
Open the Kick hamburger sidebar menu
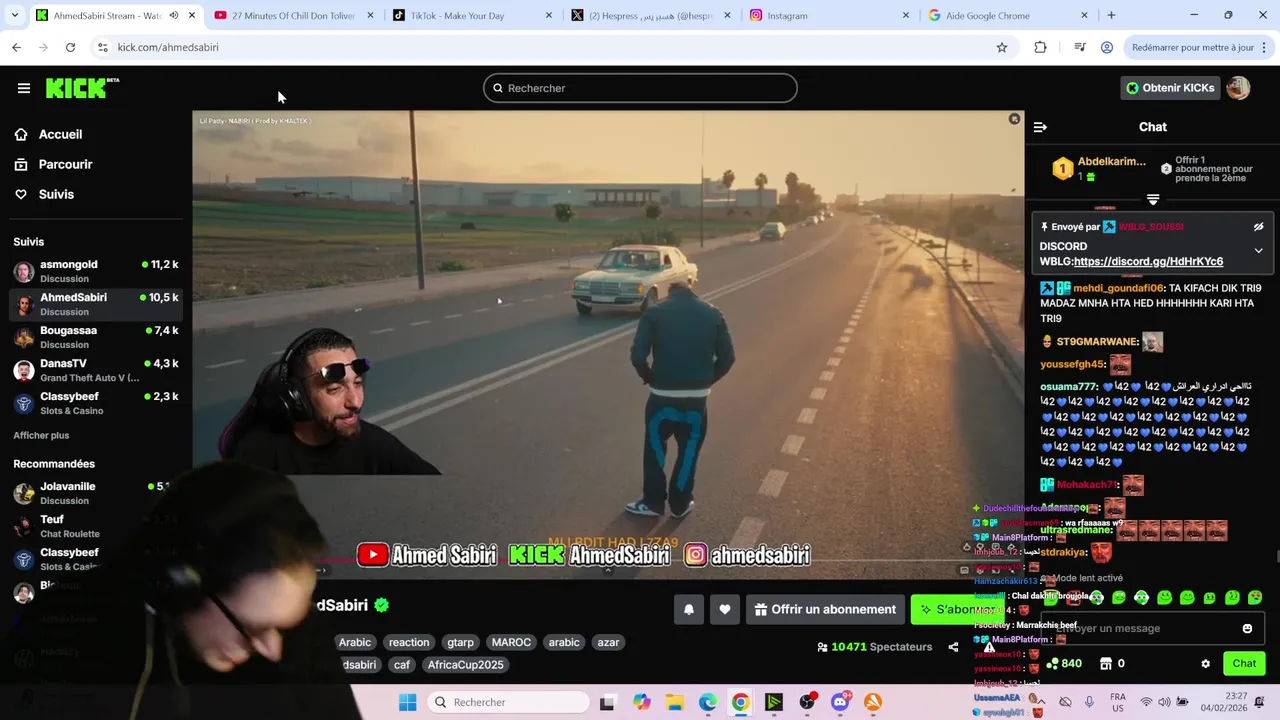(x=24, y=88)
